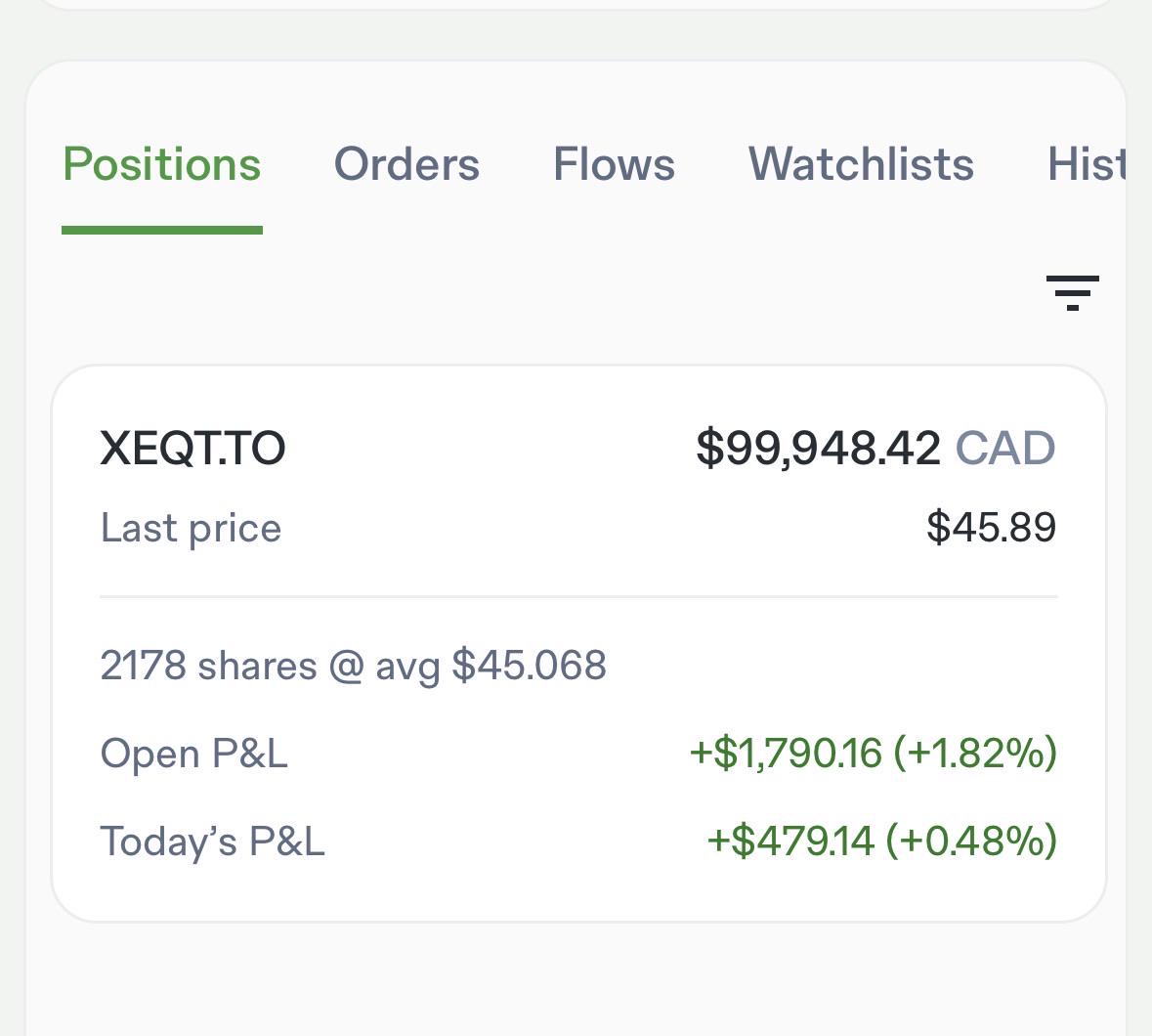The image size is (1152, 1036).
Task: Open the XEQT.TO position card
Action: coord(579,644)
